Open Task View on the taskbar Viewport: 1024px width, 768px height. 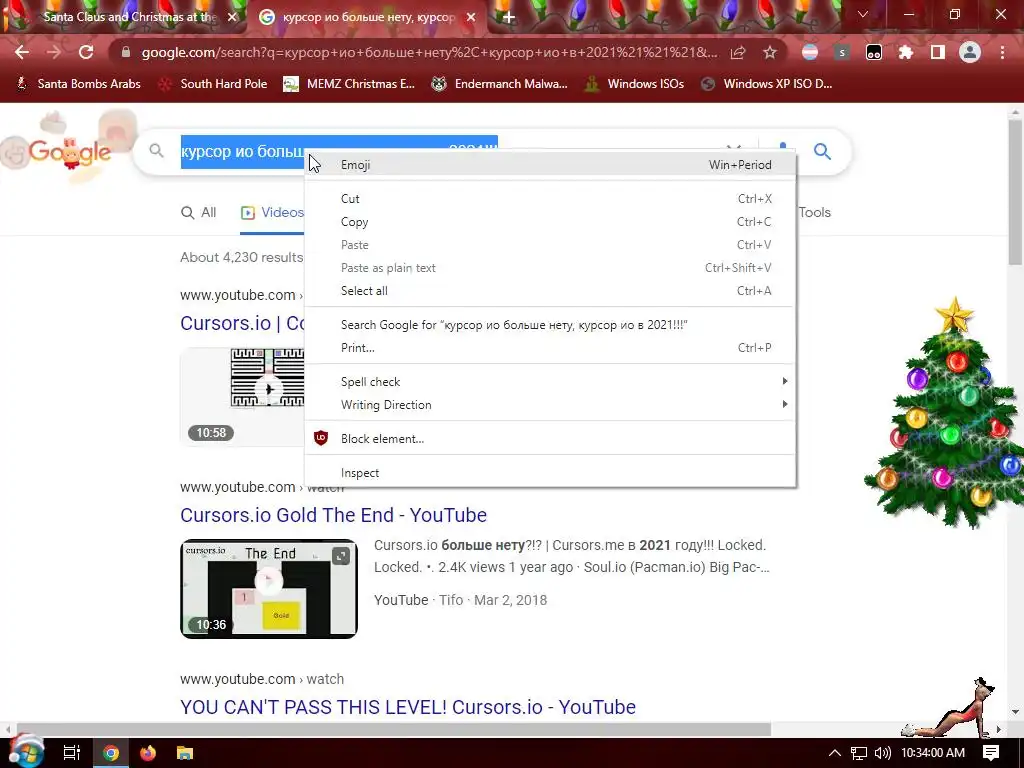pyautogui.click(x=71, y=753)
